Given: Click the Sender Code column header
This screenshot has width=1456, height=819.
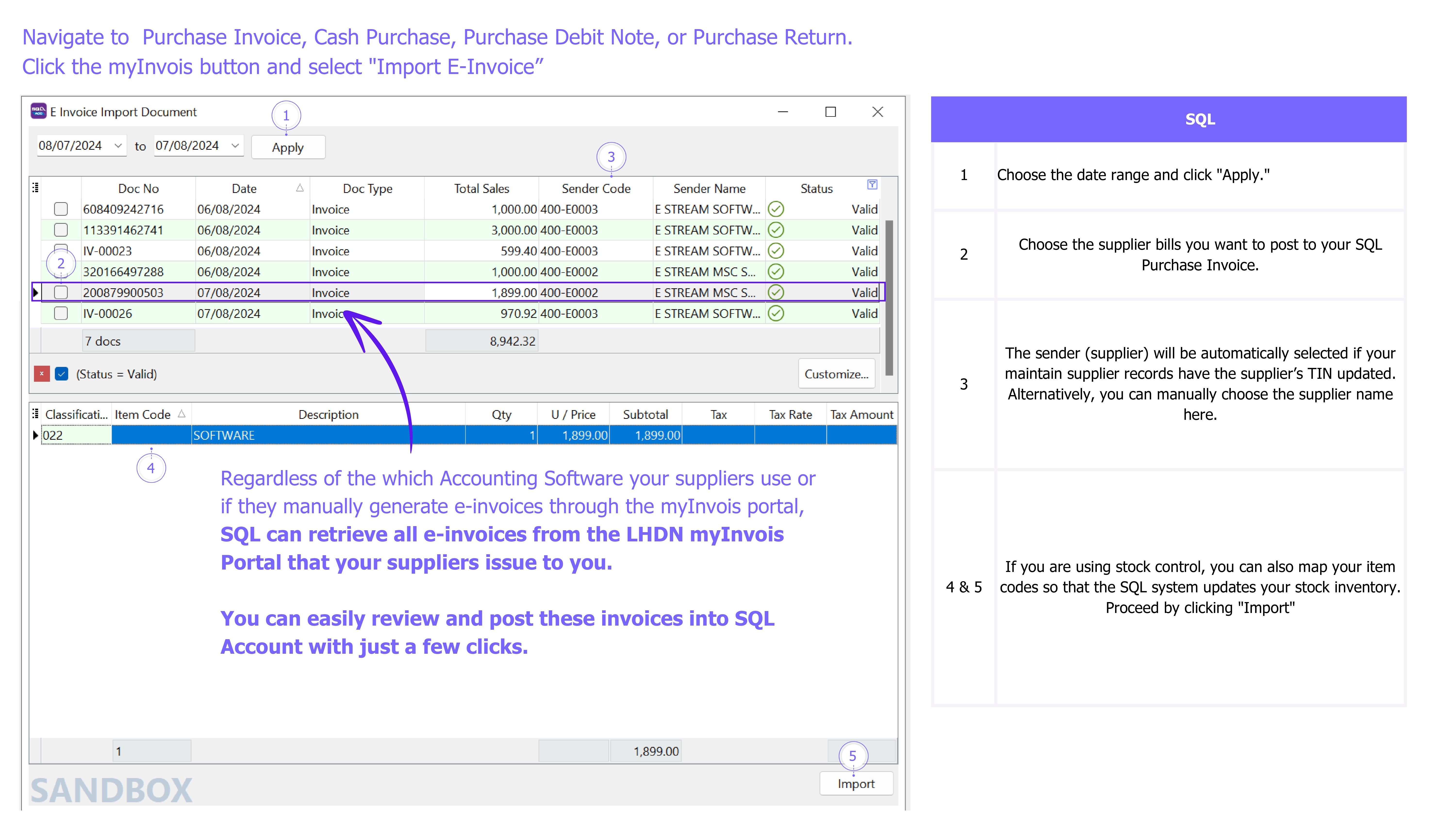Looking at the screenshot, I should [596, 188].
